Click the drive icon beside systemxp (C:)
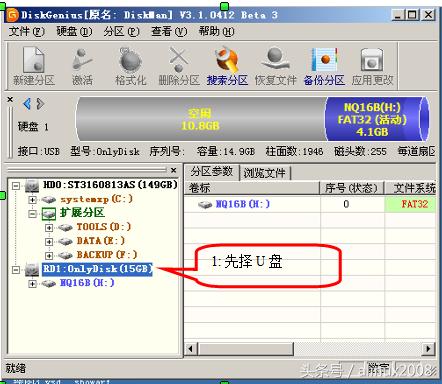Screen dimensions: 442x384 [x=49, y=200]
